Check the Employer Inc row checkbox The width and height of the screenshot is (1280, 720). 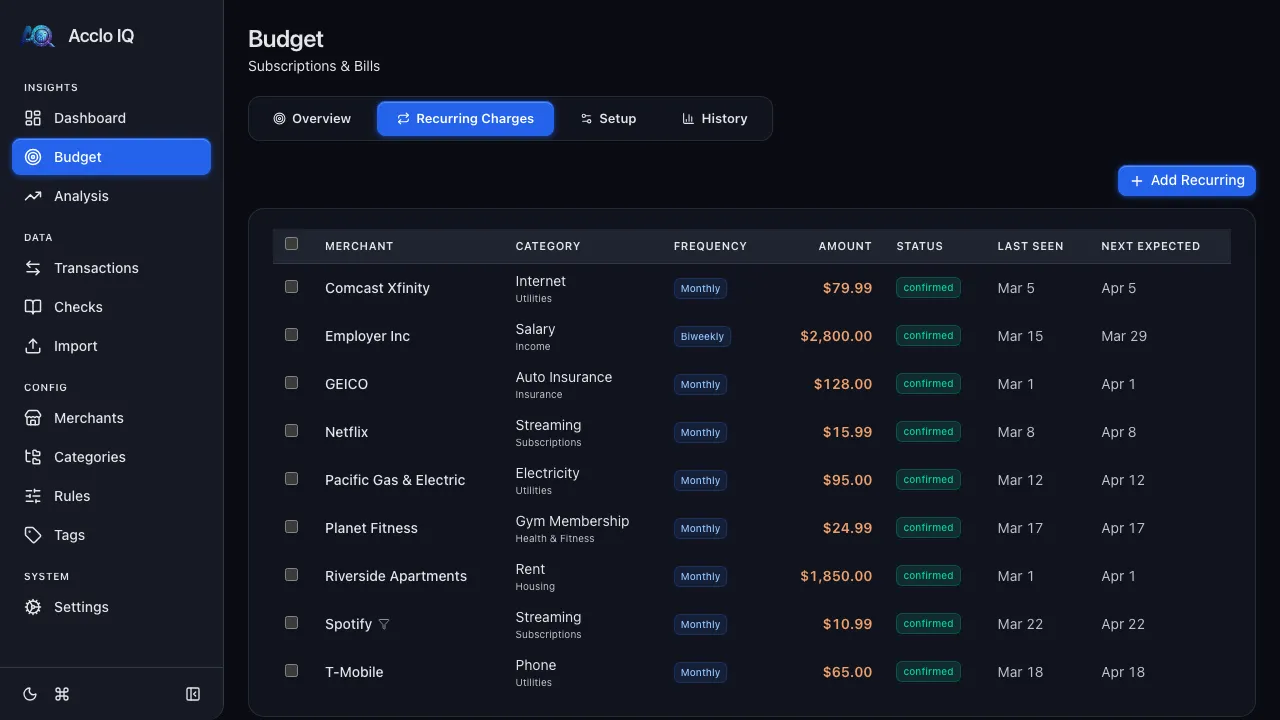tap(291, 334)
